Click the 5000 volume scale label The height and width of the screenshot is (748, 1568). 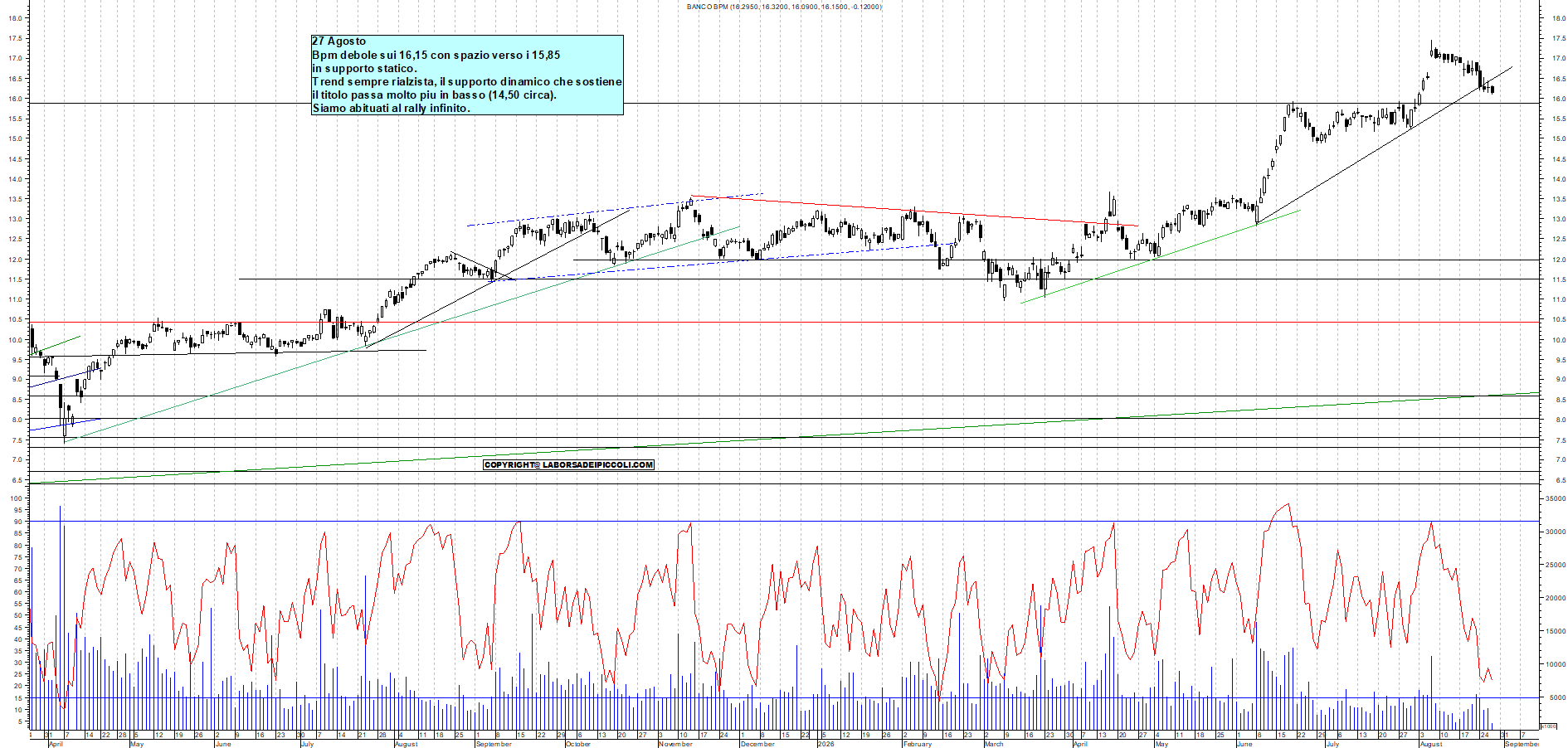[1557, 697]
